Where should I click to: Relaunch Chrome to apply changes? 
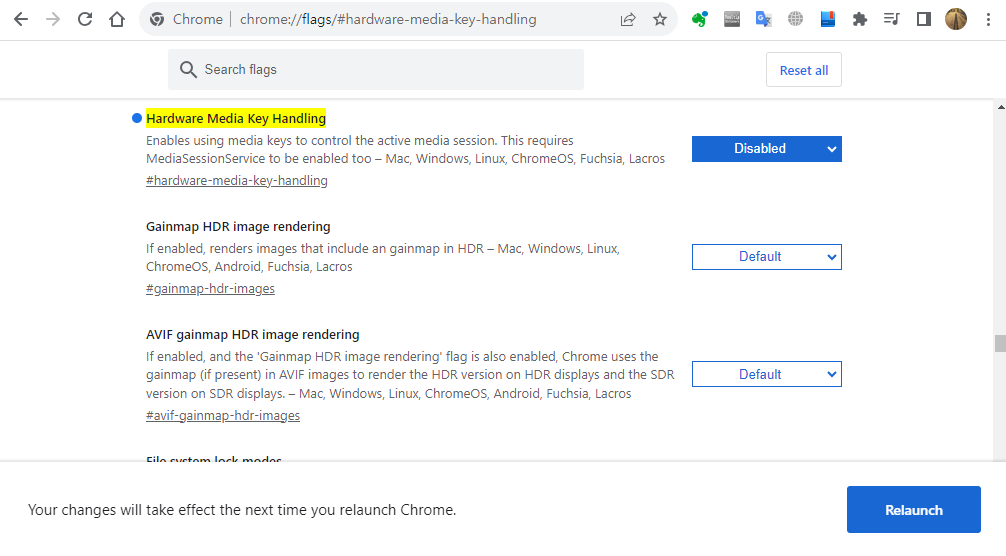914,510
